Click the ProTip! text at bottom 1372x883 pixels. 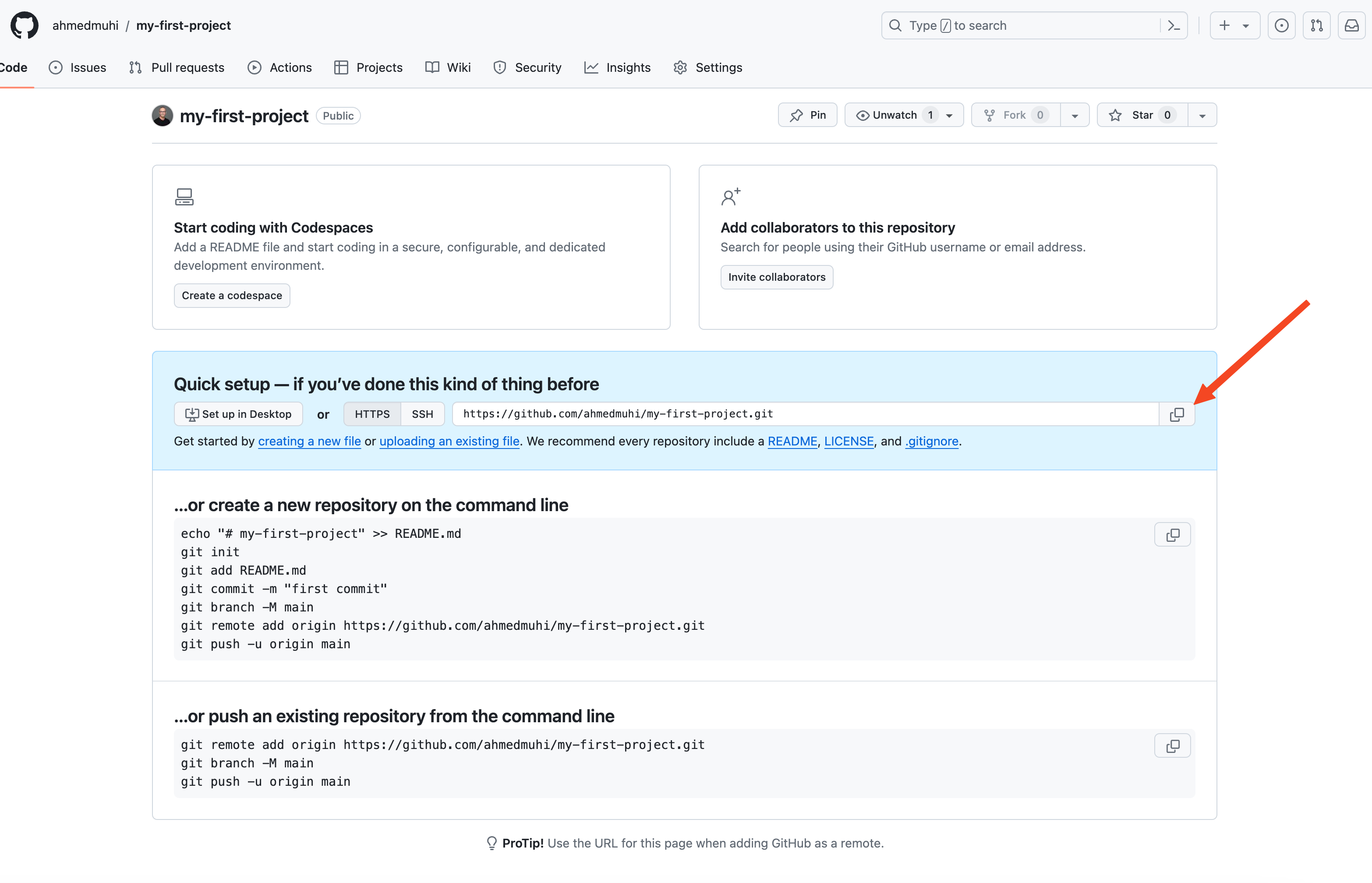point(522,843)
